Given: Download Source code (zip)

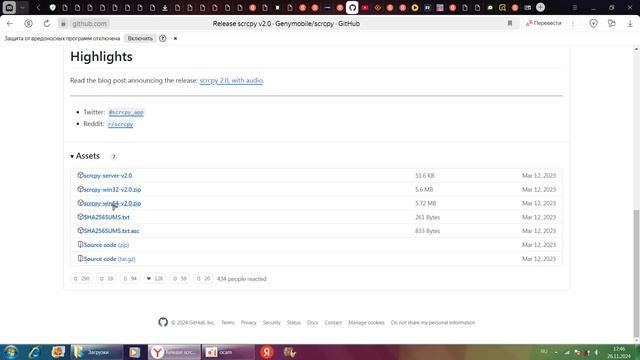Looking at the screenshot, I should coord(106,245).
